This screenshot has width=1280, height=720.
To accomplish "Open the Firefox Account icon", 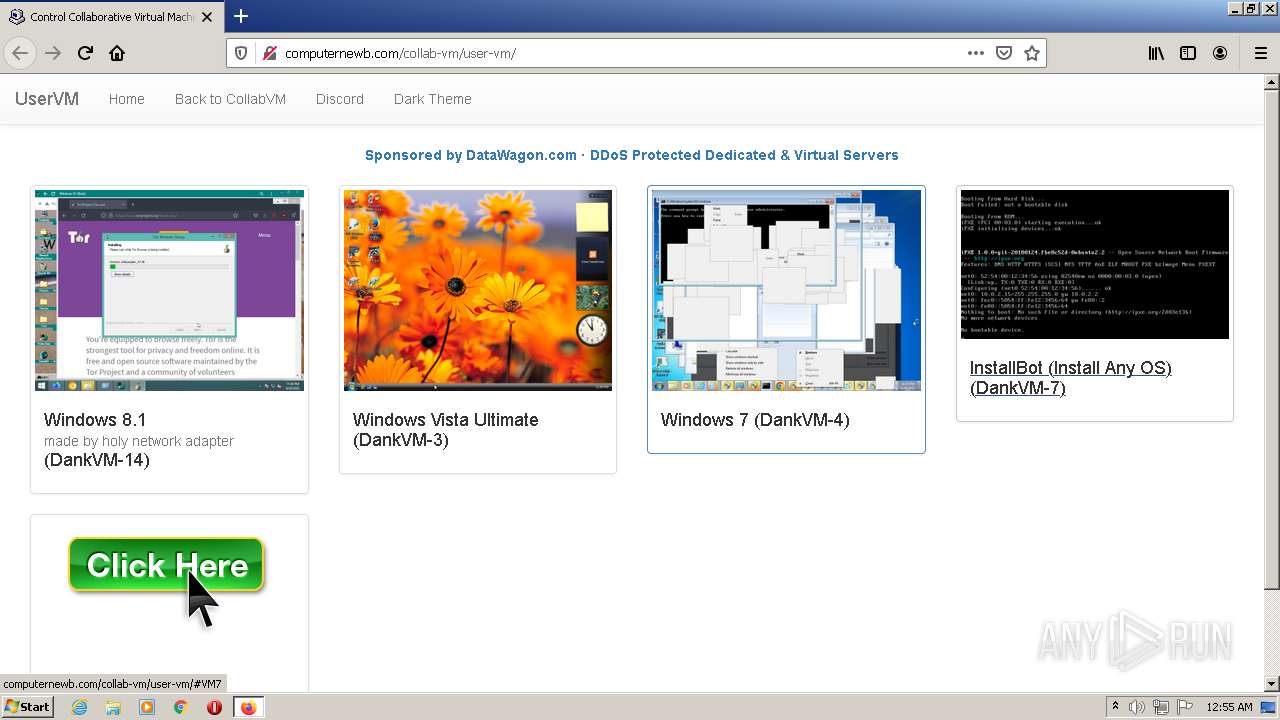I will (x=1220, y=53).
